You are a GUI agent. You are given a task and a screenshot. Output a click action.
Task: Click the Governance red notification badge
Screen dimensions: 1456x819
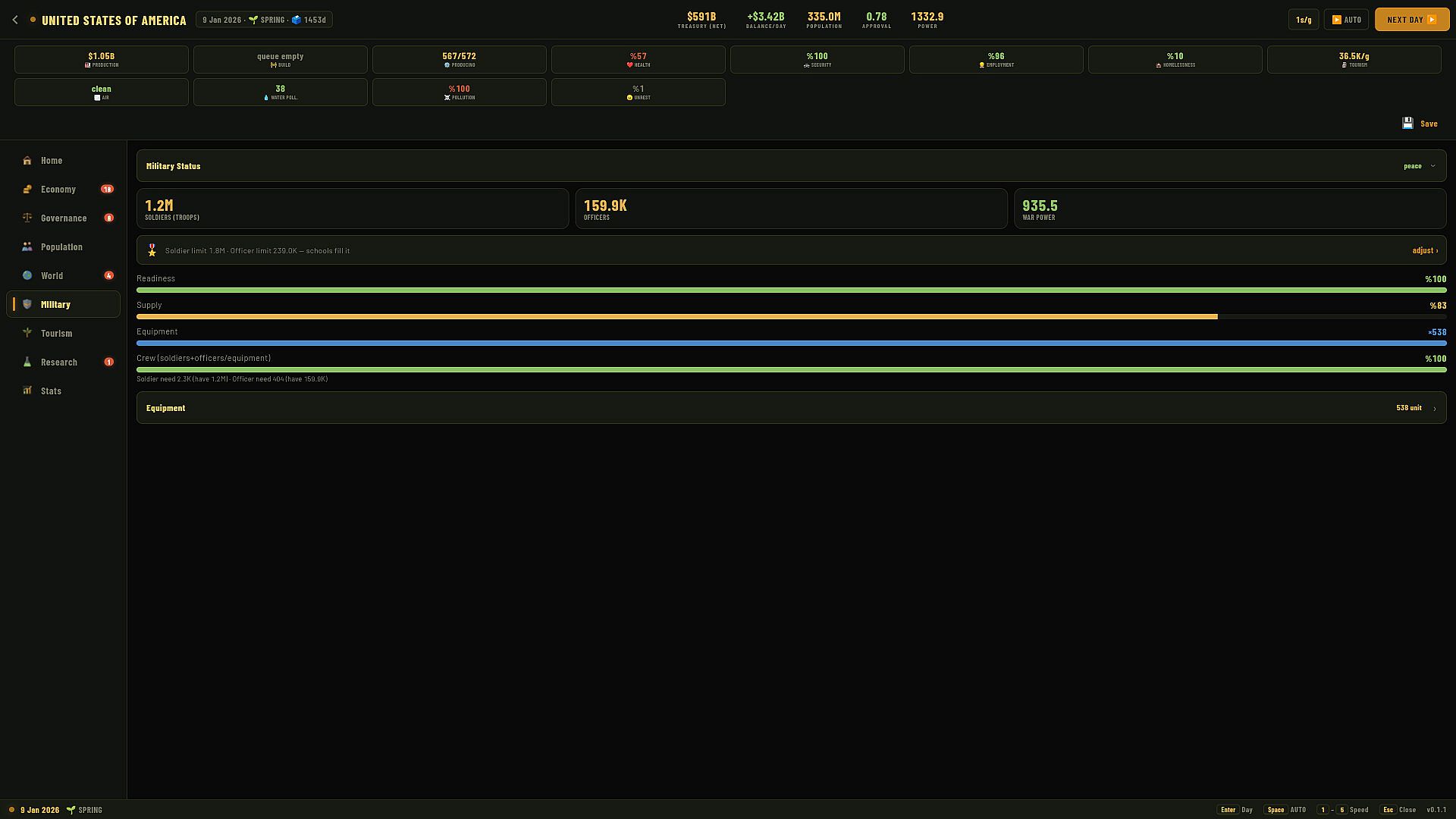109,218
